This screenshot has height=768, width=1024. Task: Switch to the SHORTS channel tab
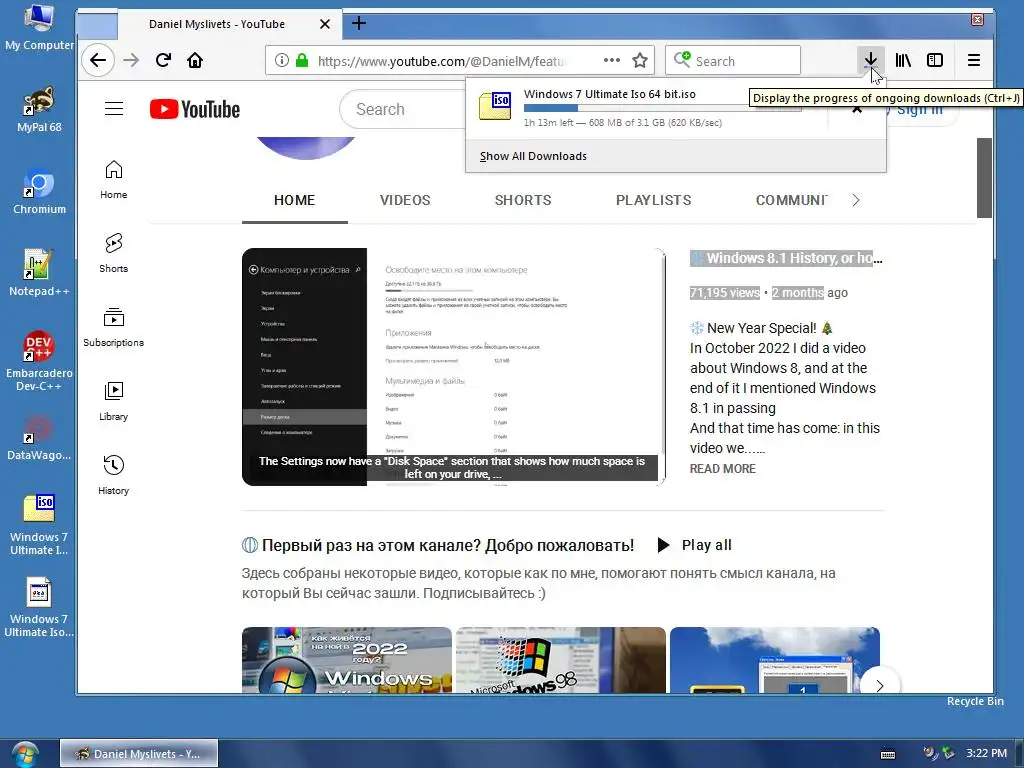click(x=523, y=200)
